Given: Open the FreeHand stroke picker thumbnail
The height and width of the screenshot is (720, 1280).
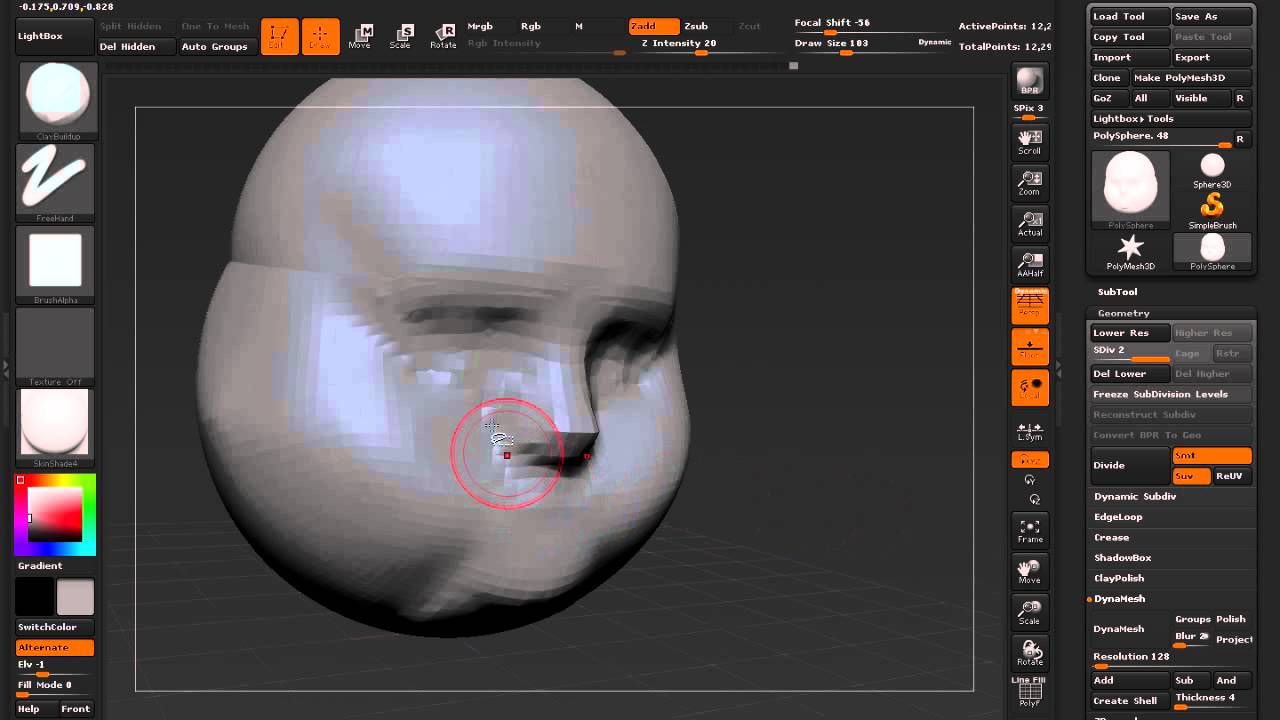Looking at the screenshot, I should click(56, 182).
